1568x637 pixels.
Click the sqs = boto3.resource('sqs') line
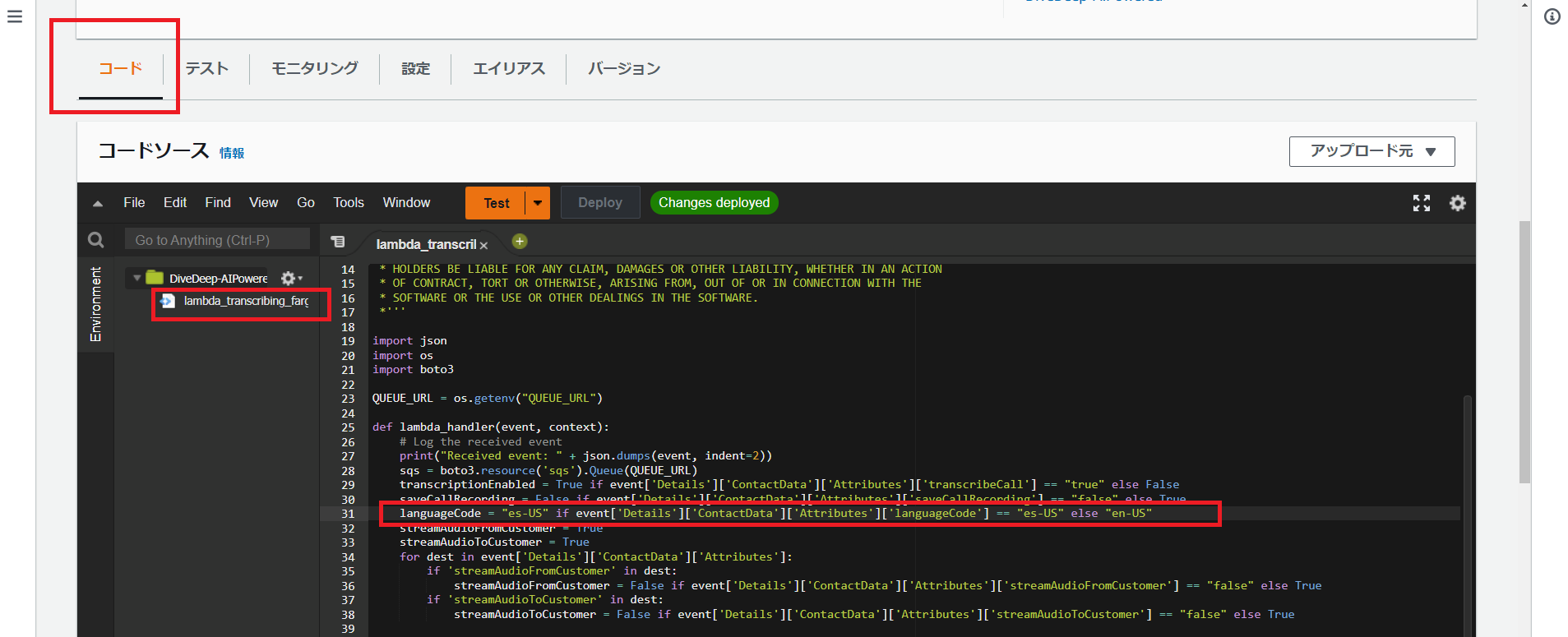[x=548, y=471]
